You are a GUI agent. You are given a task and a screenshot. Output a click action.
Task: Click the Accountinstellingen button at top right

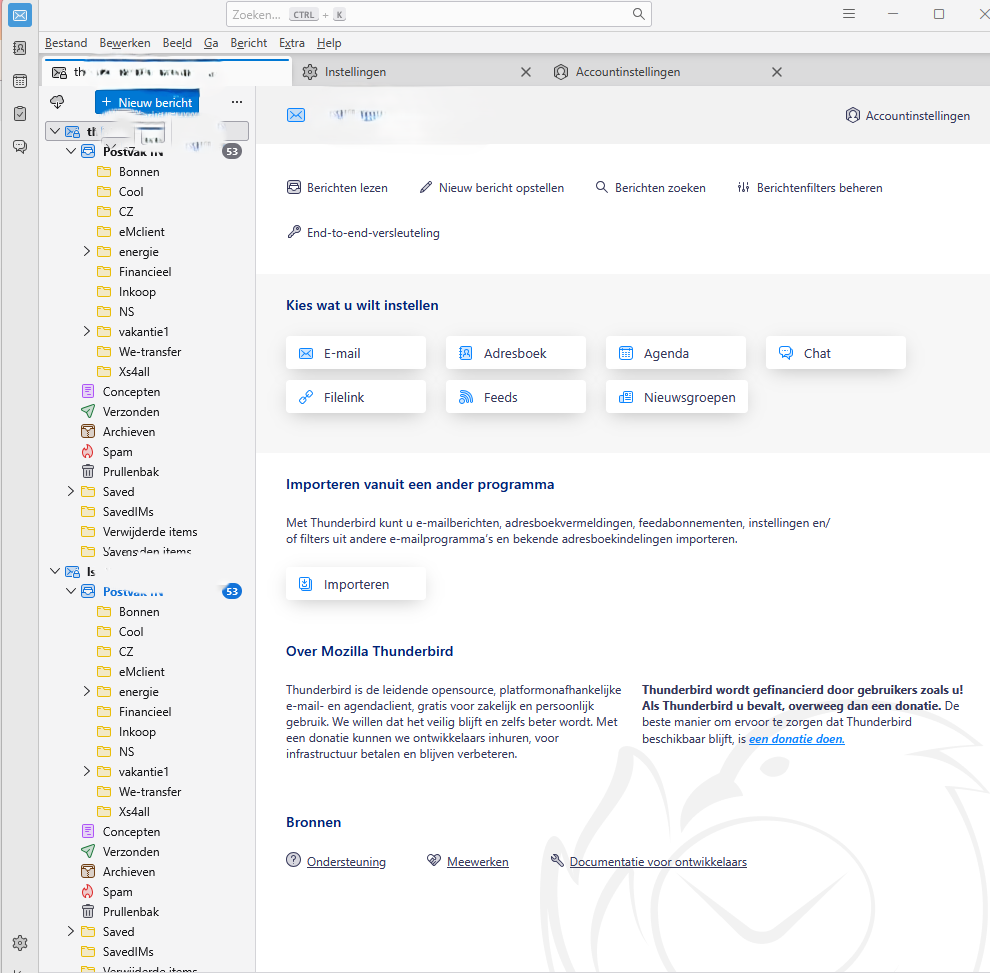(x=907, y=116)
